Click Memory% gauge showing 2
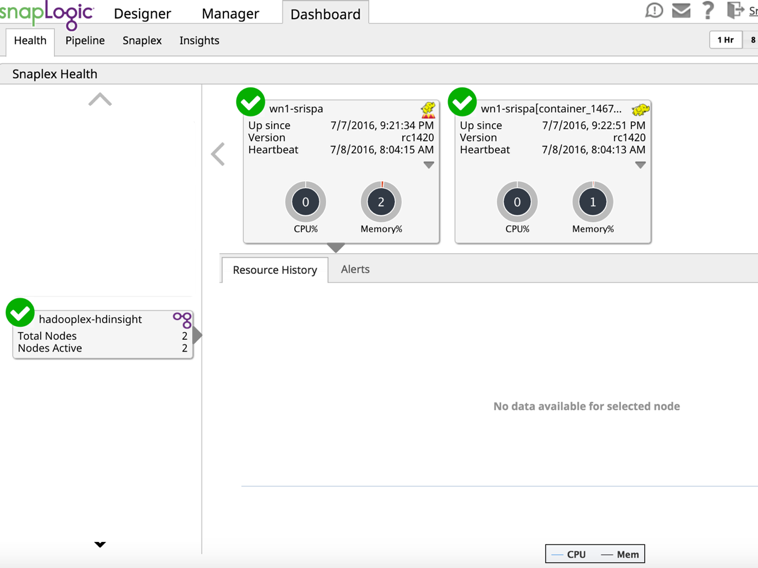758x568 pixels. click(381, 202)
